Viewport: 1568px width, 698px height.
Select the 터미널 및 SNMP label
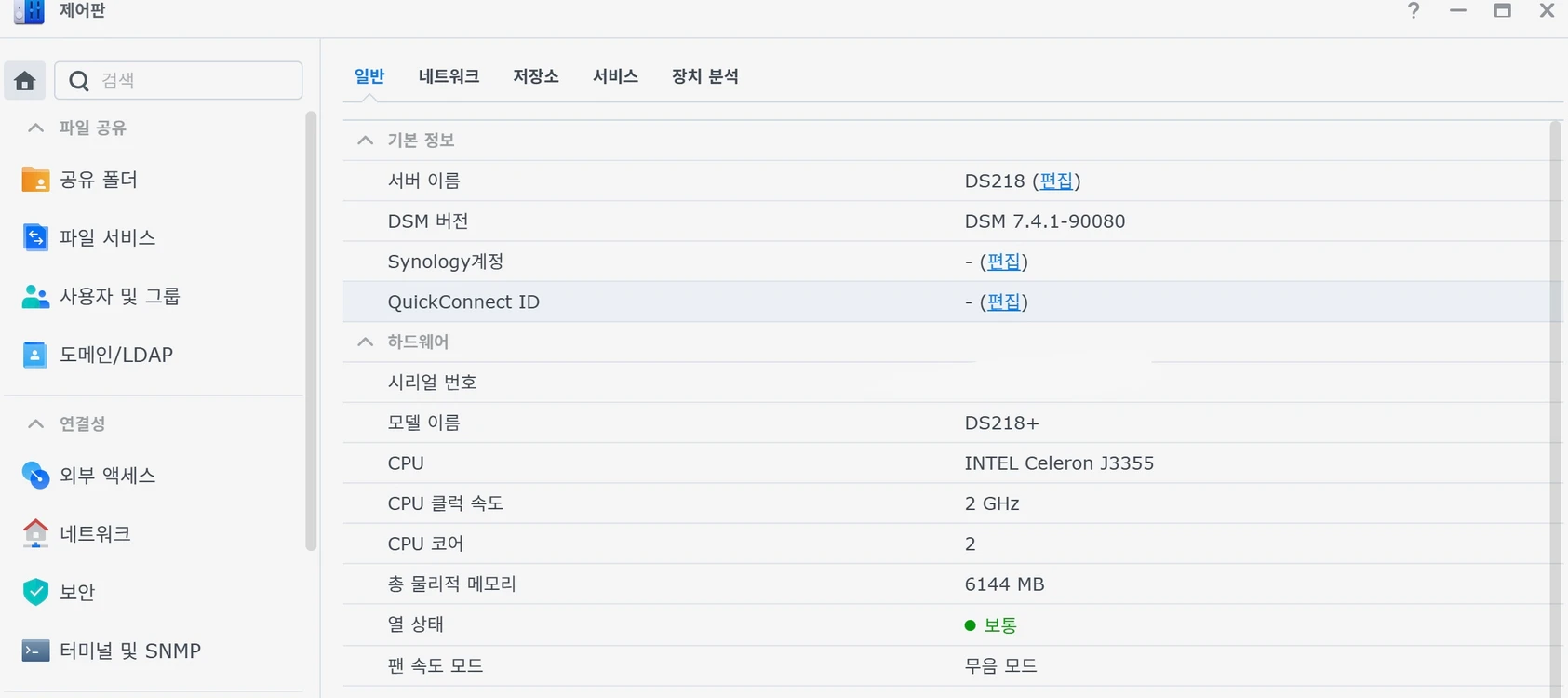(x=130, y=651)
